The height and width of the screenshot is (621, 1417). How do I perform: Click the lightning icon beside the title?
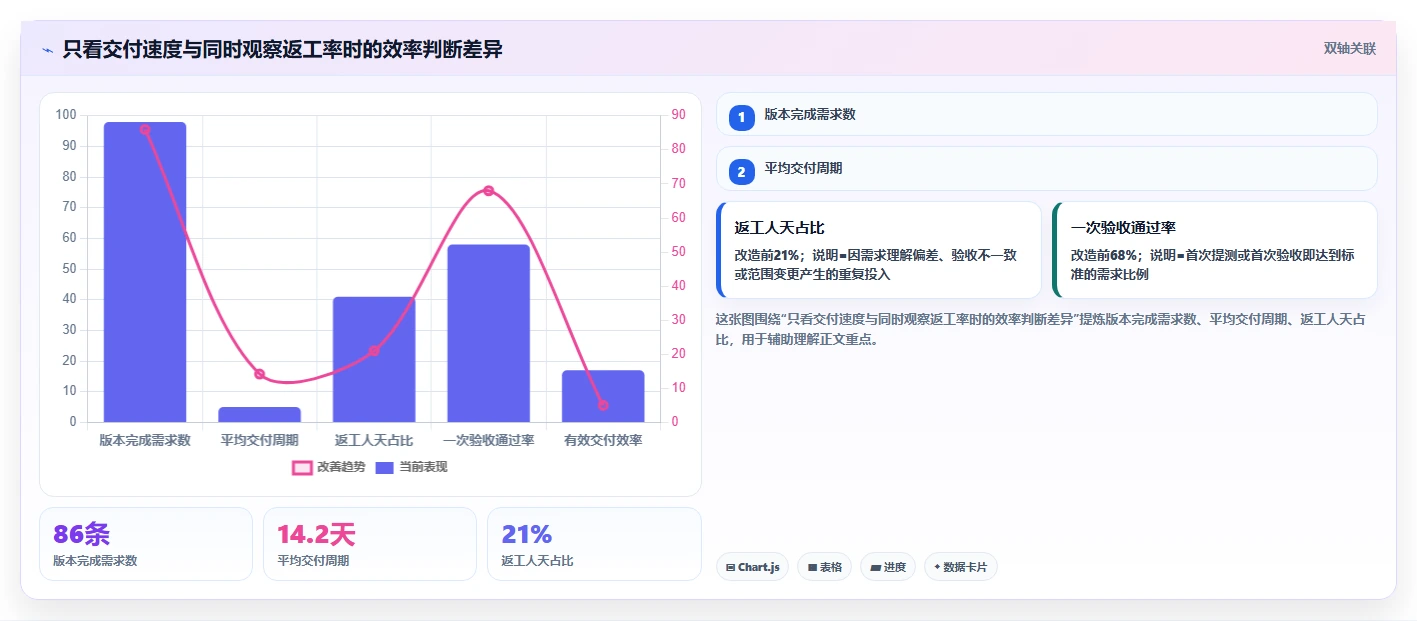coord(47,50)
